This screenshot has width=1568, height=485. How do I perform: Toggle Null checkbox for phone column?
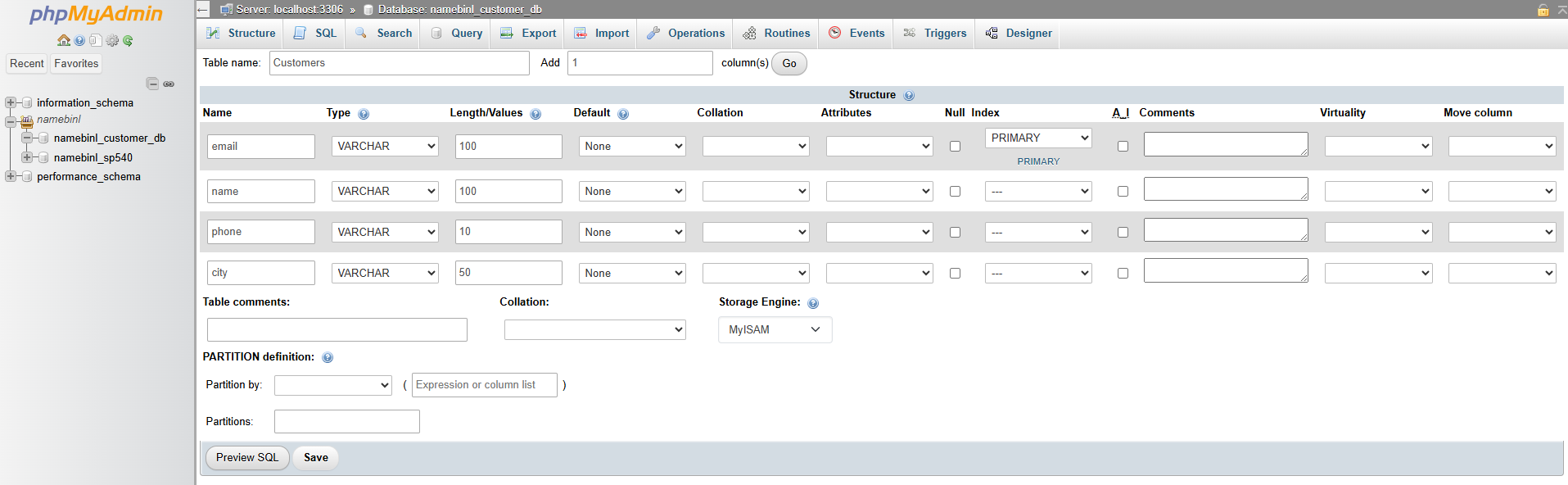(x=955, y=232)
